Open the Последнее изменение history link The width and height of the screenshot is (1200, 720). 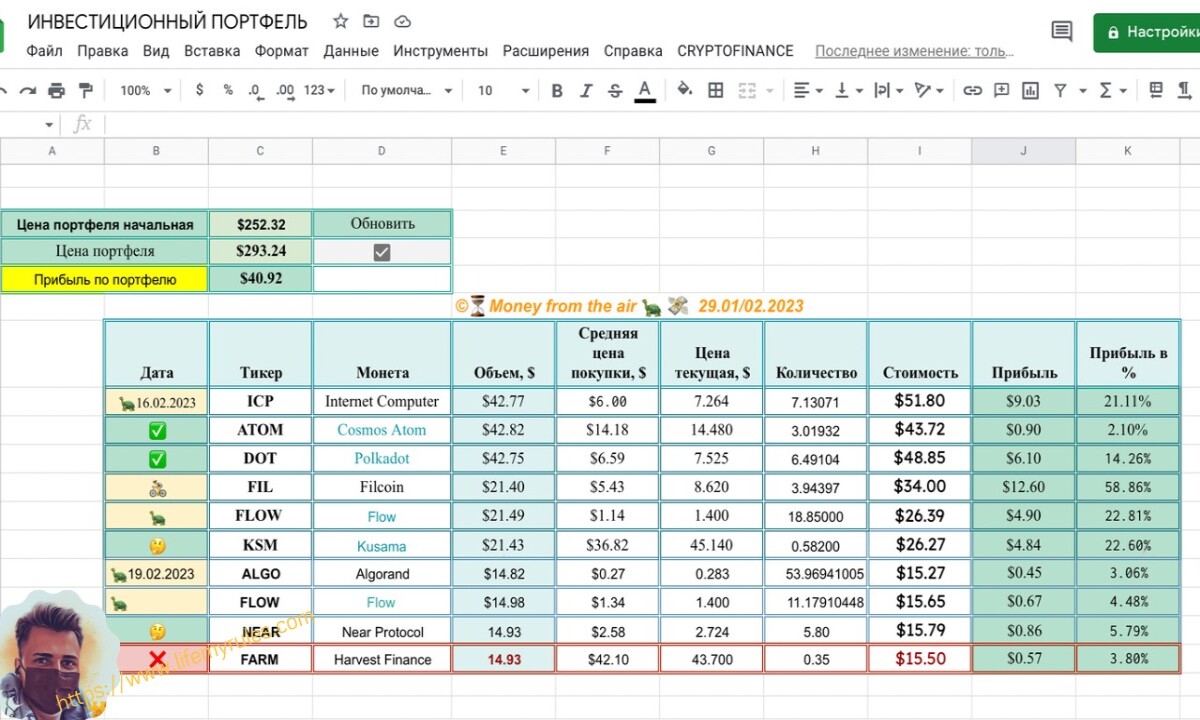915,51
